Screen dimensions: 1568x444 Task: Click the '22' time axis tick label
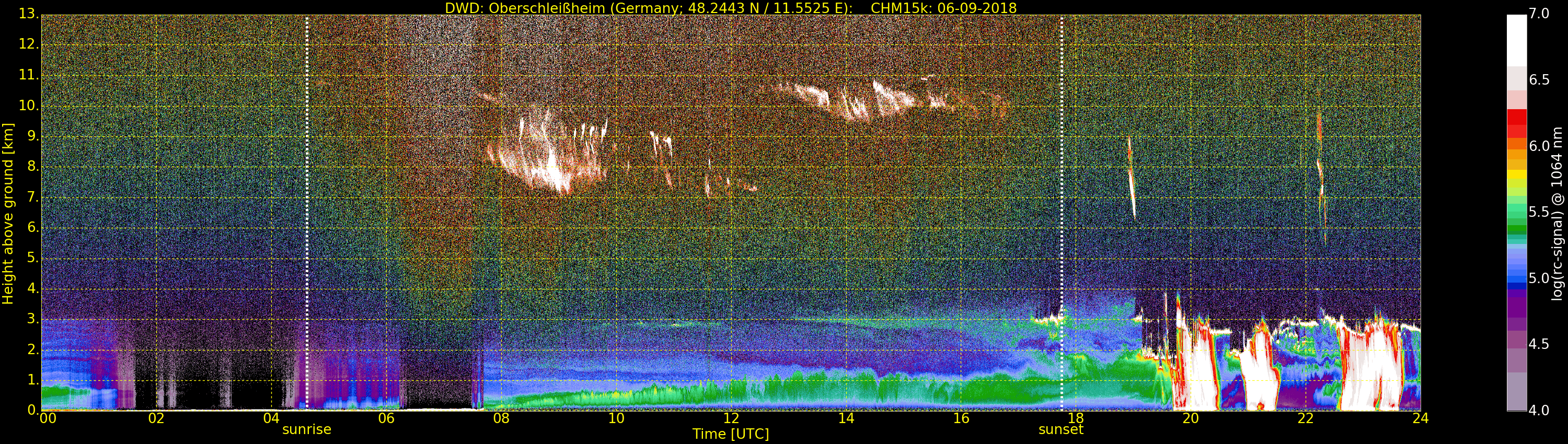tap(1306, 418)
